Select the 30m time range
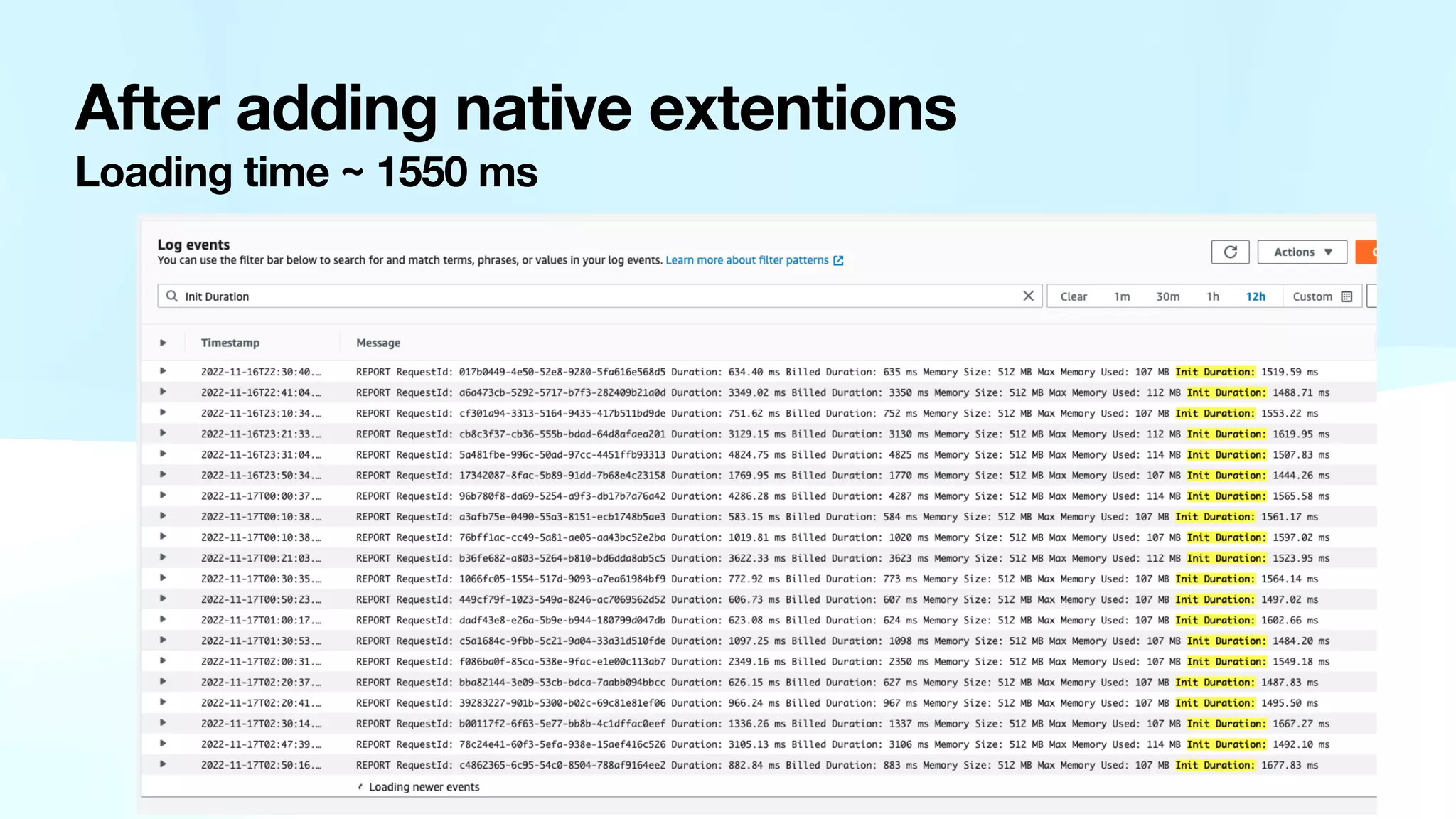 1167,296
